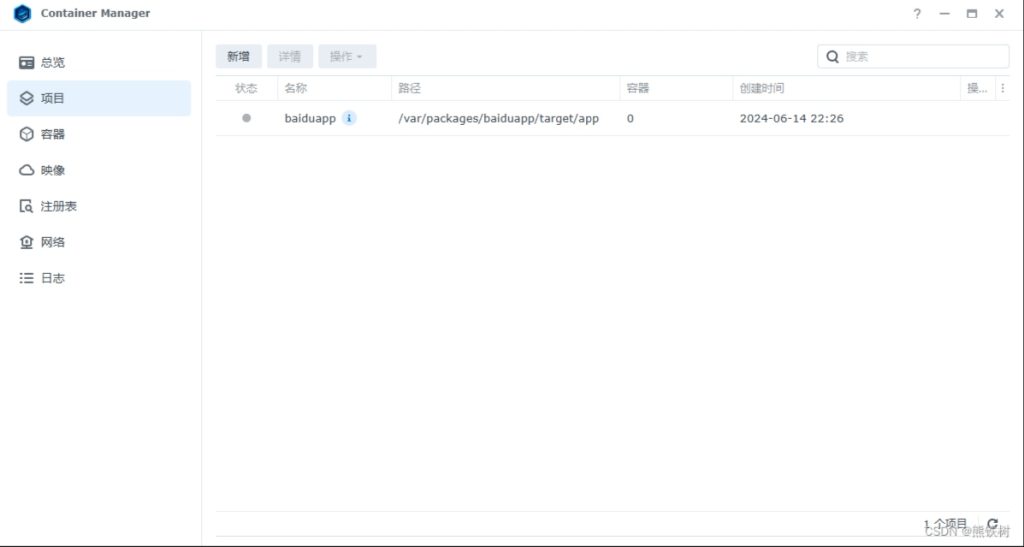Open the Registry (注册表) sidebar icon
Screen dimensions: 1024x547
27,207
